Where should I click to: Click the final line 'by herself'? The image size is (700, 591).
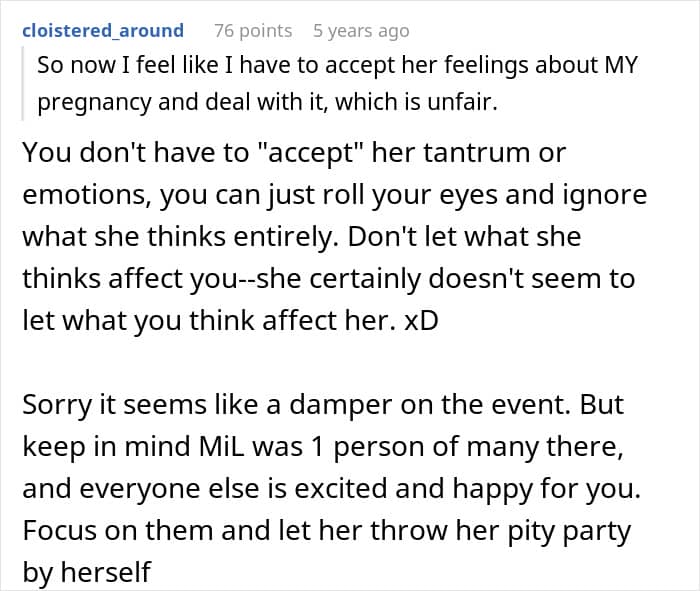pyautogui.click(x=87, y=572)
